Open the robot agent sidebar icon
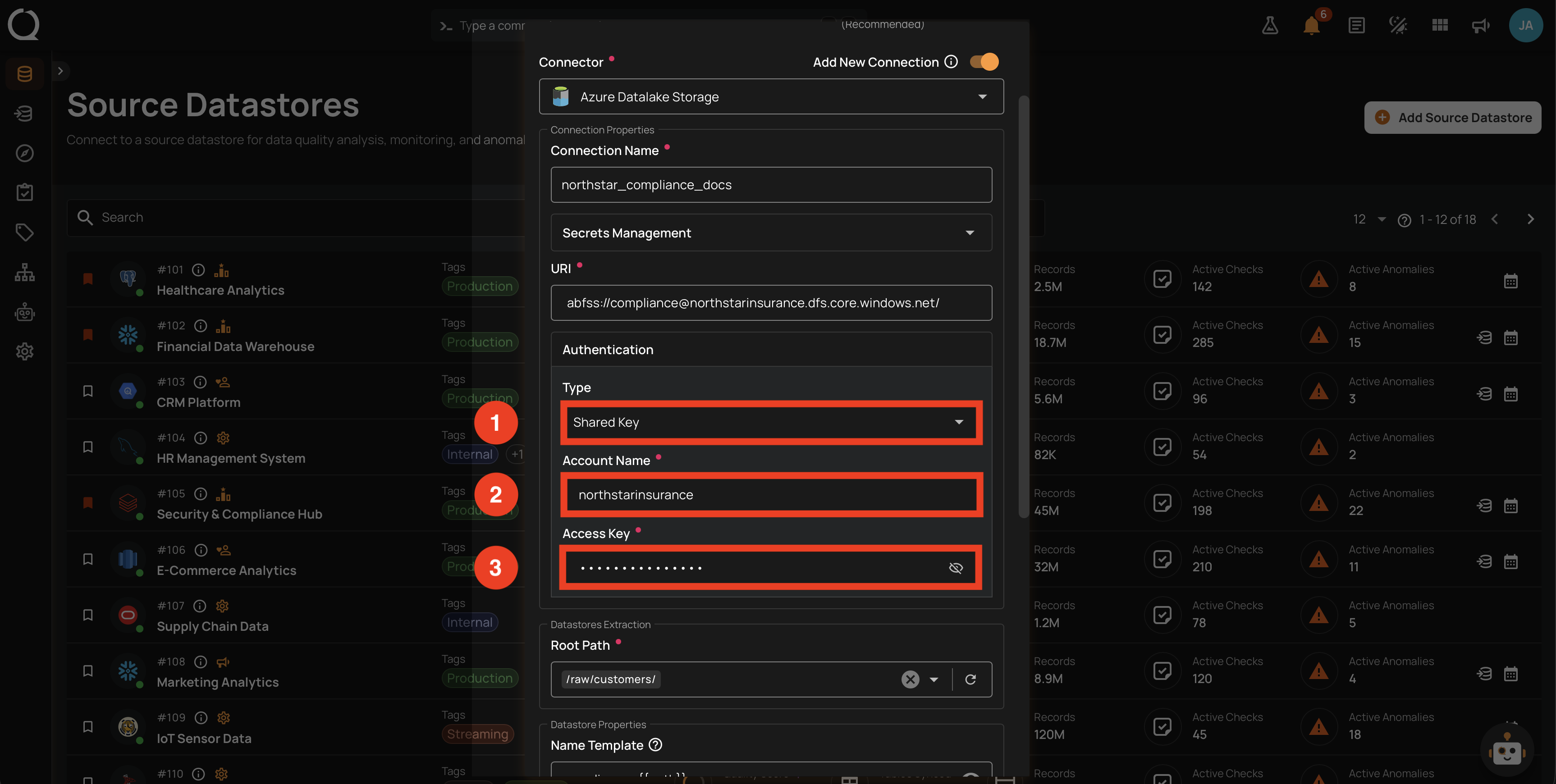 click(25, 312)
